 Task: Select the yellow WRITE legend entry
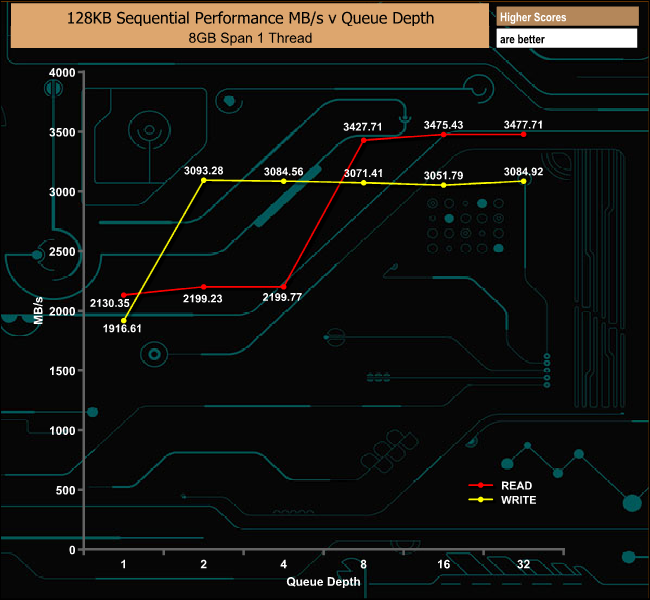pos(502,500)
